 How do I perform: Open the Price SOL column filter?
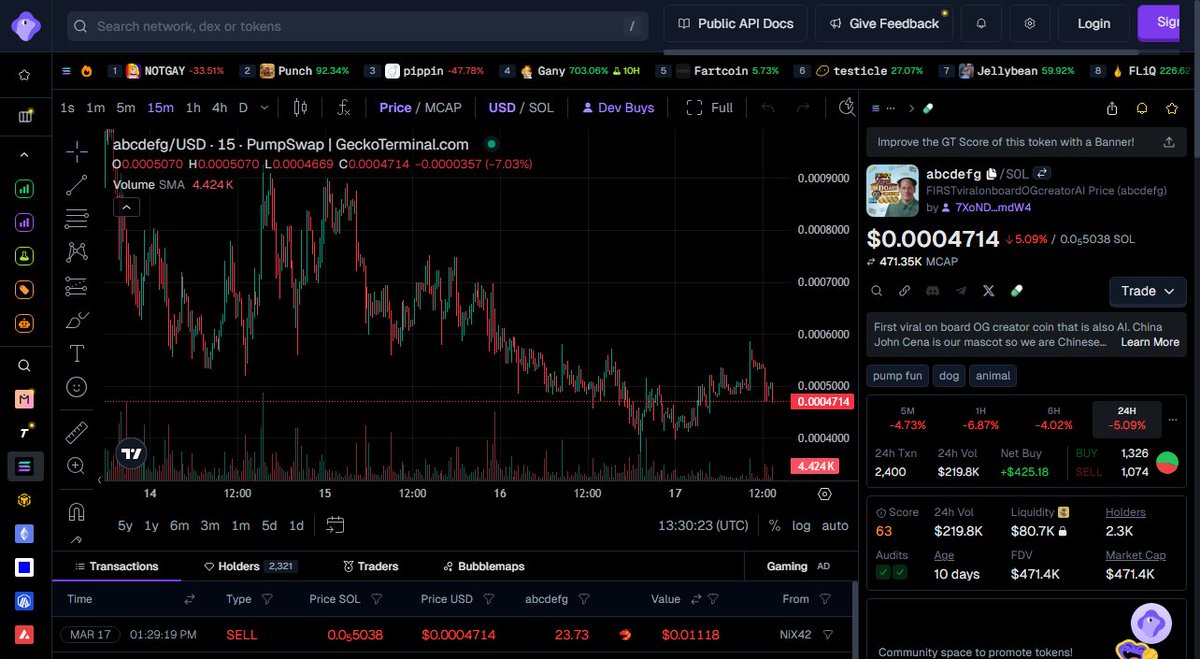377,599
